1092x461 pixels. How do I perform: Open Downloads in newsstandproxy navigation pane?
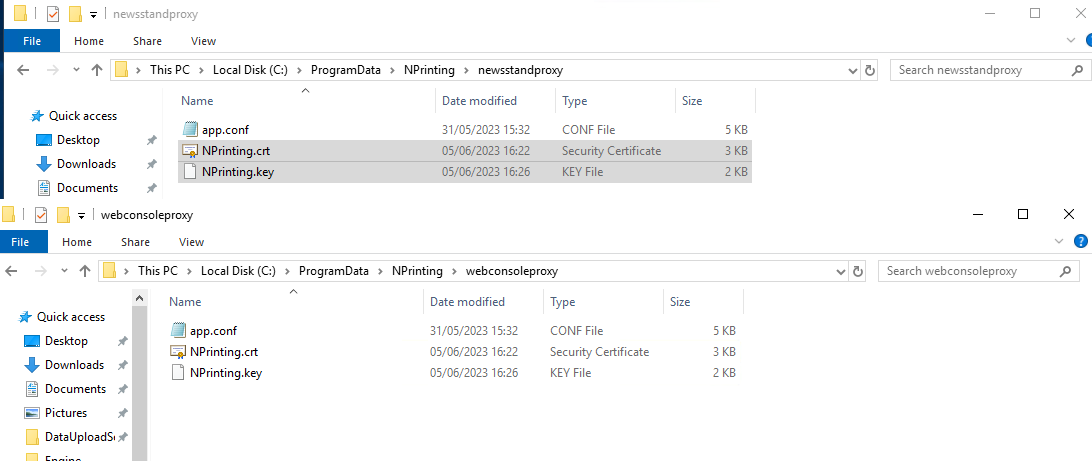coord(86,164)
